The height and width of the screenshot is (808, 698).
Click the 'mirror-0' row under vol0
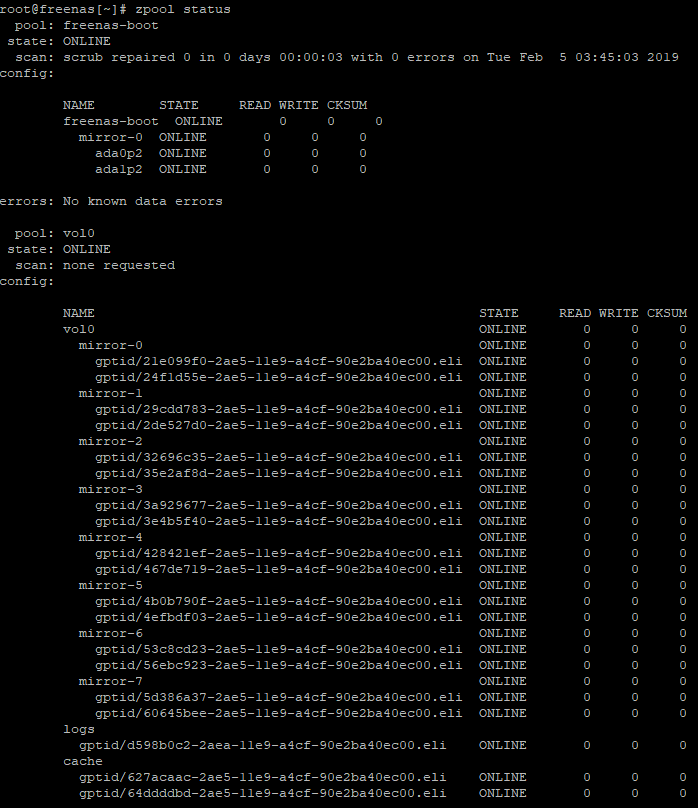[382, 346]
